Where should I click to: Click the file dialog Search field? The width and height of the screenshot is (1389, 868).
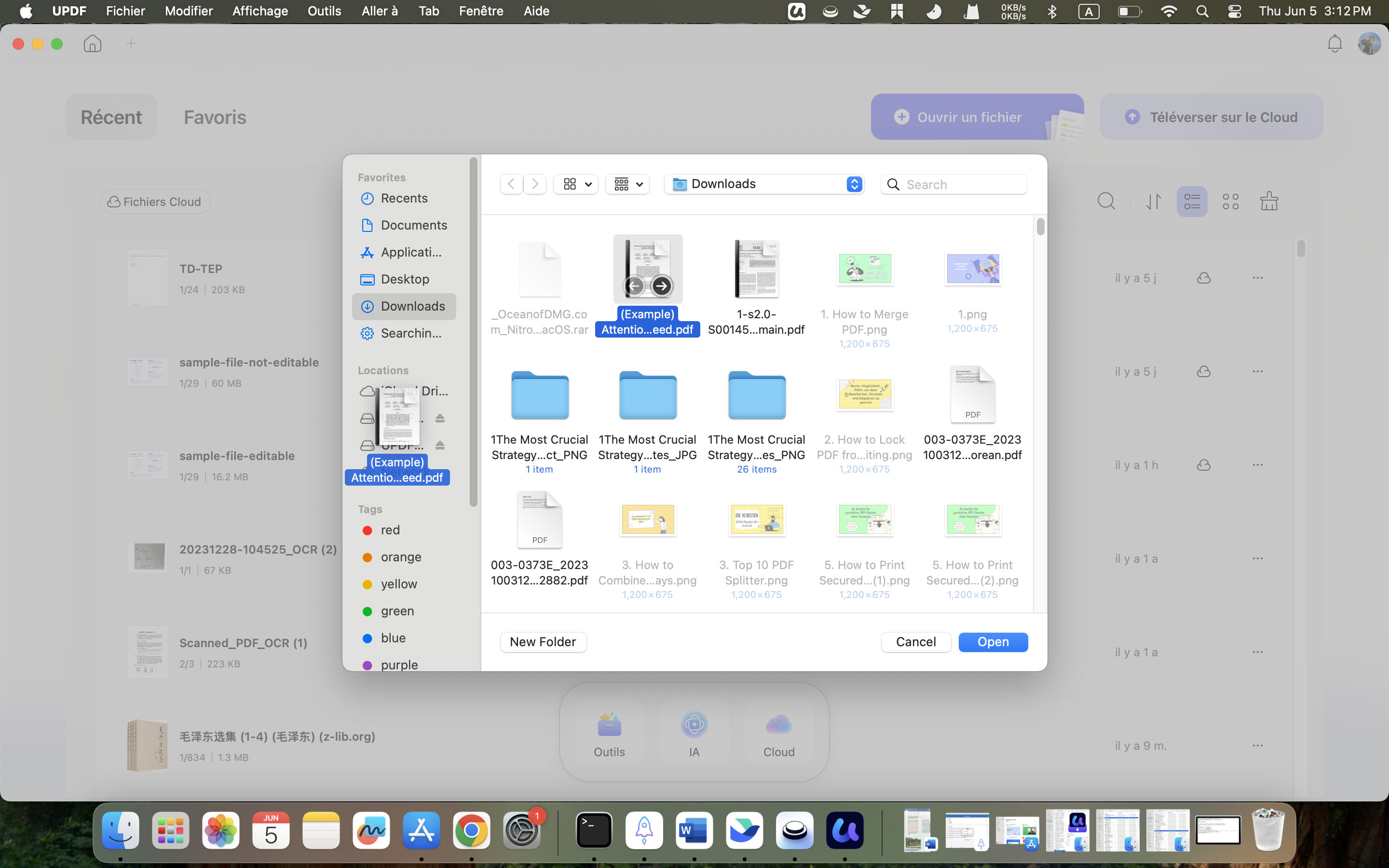(x=953, y=184)
